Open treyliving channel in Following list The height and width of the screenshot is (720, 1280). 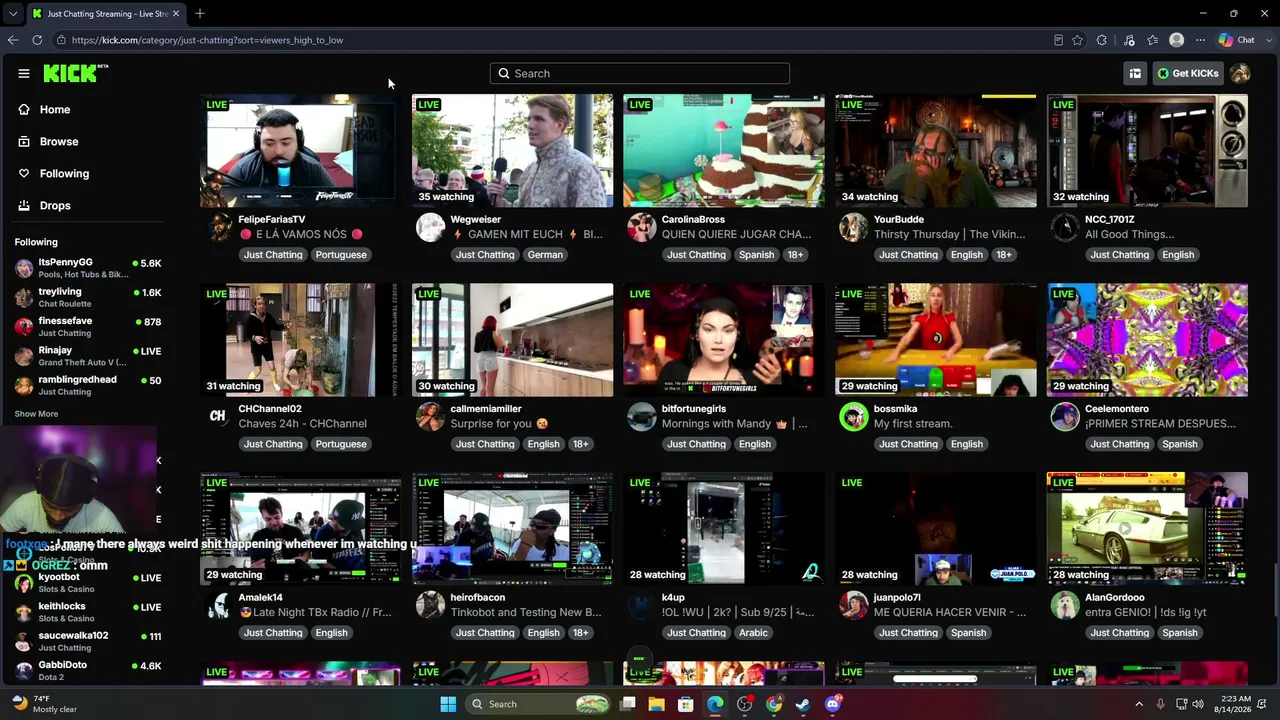tap(88, 297)
